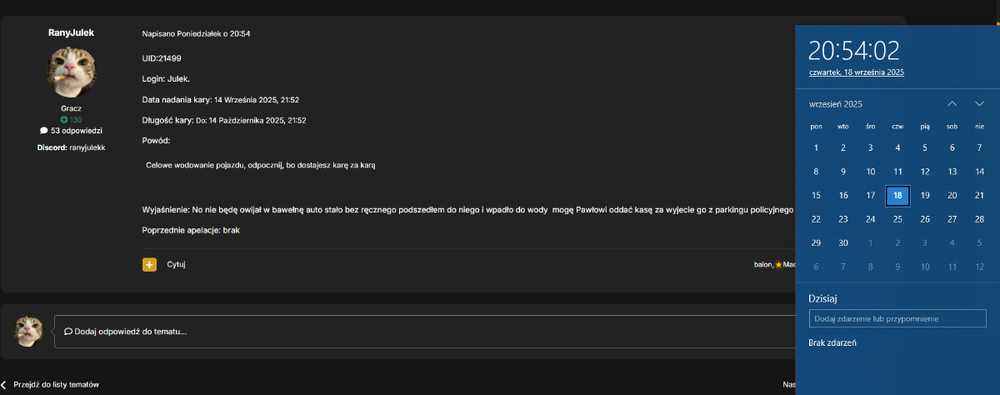Click the left arrow before Przejdź do listy tematów
1000x395 pixels.
[x=4, y=385]
